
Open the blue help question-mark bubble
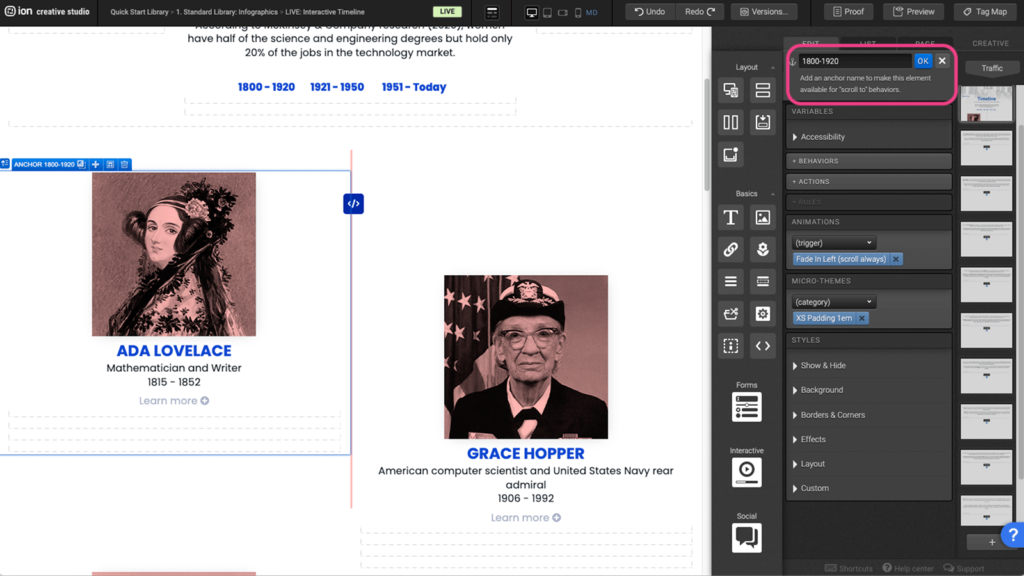(x=1013, y=535)
